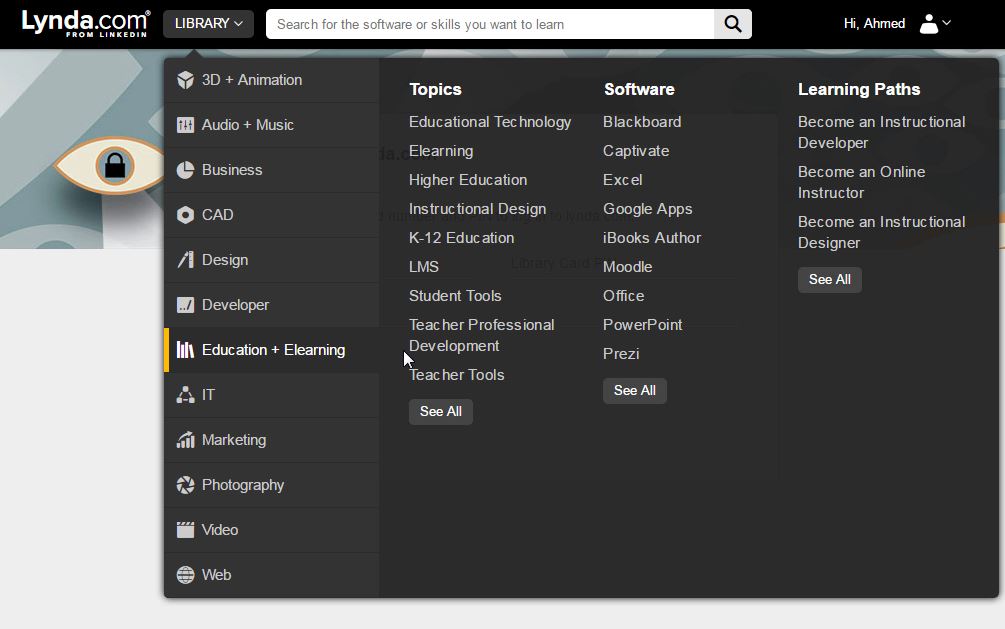
Task: Open Become an Instructional Designer path
Action: (x=881, y=232)
